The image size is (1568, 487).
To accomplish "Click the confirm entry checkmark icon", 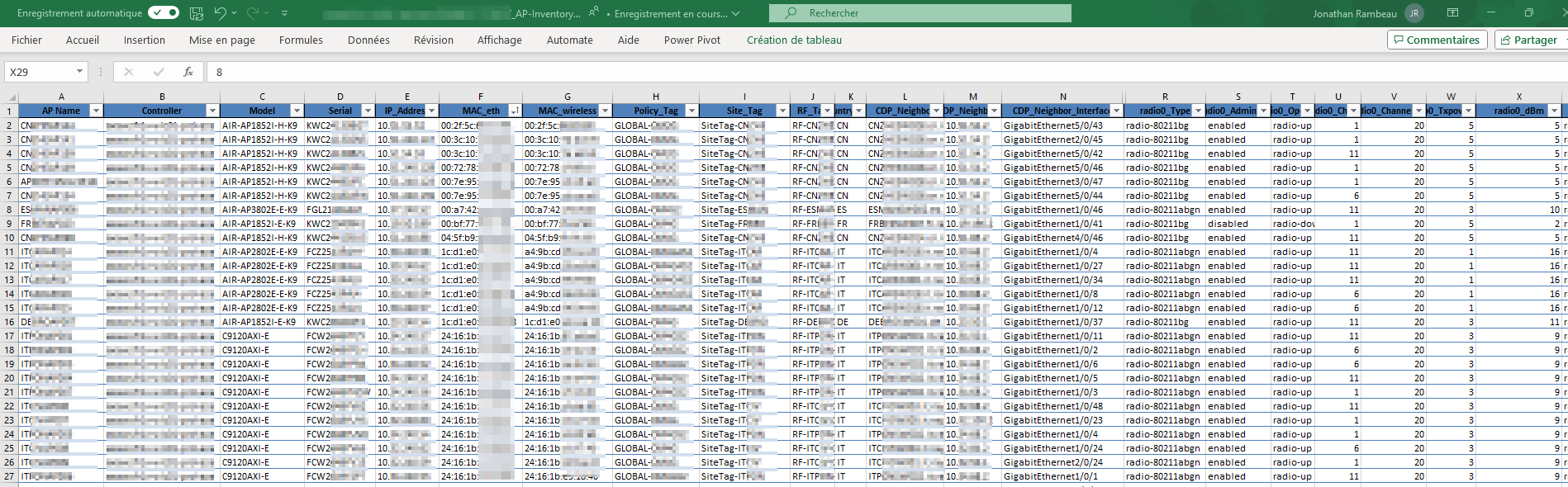I will (159, 72).
